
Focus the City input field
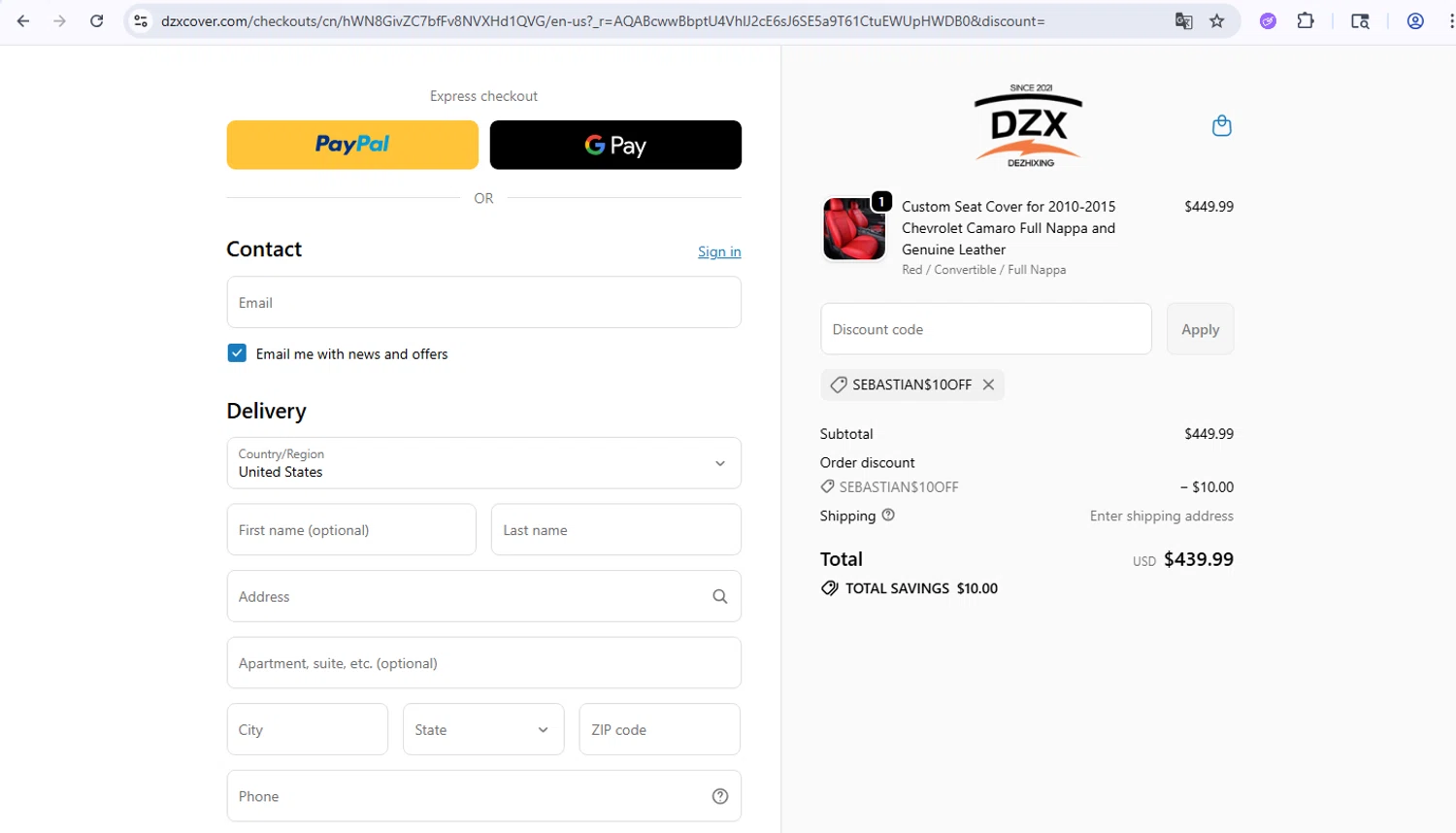[308, 729]
